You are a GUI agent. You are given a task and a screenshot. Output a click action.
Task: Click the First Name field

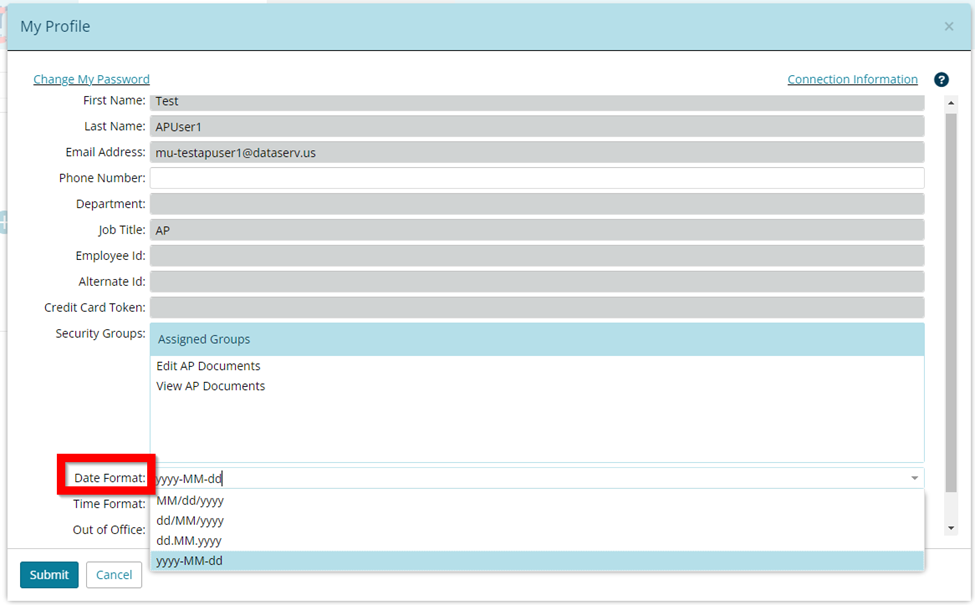536,101
